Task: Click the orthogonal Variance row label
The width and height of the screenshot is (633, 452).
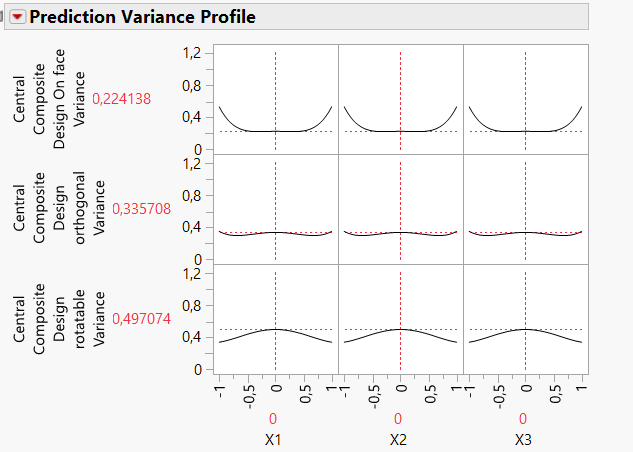Action: coord(59,208)
